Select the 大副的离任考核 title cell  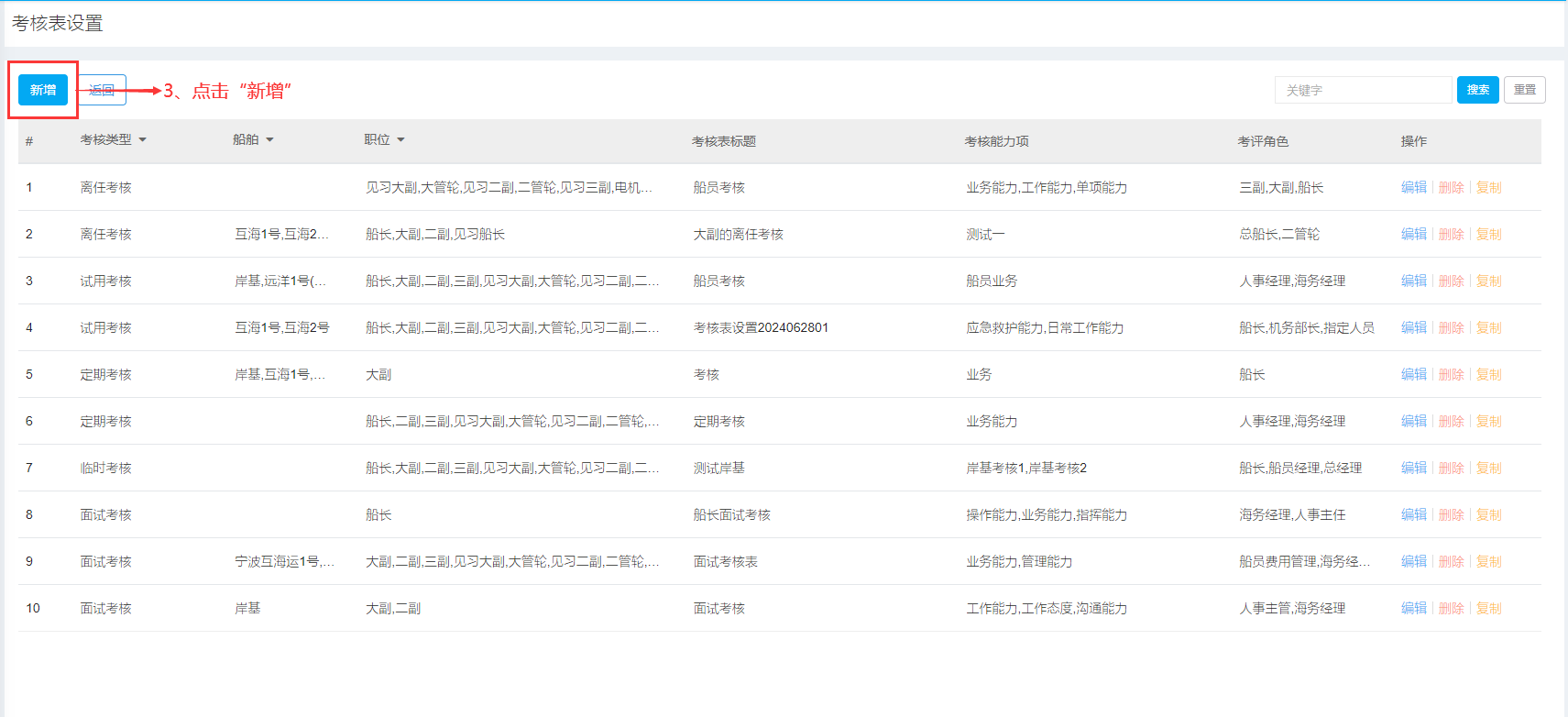[x=738, y=235]
